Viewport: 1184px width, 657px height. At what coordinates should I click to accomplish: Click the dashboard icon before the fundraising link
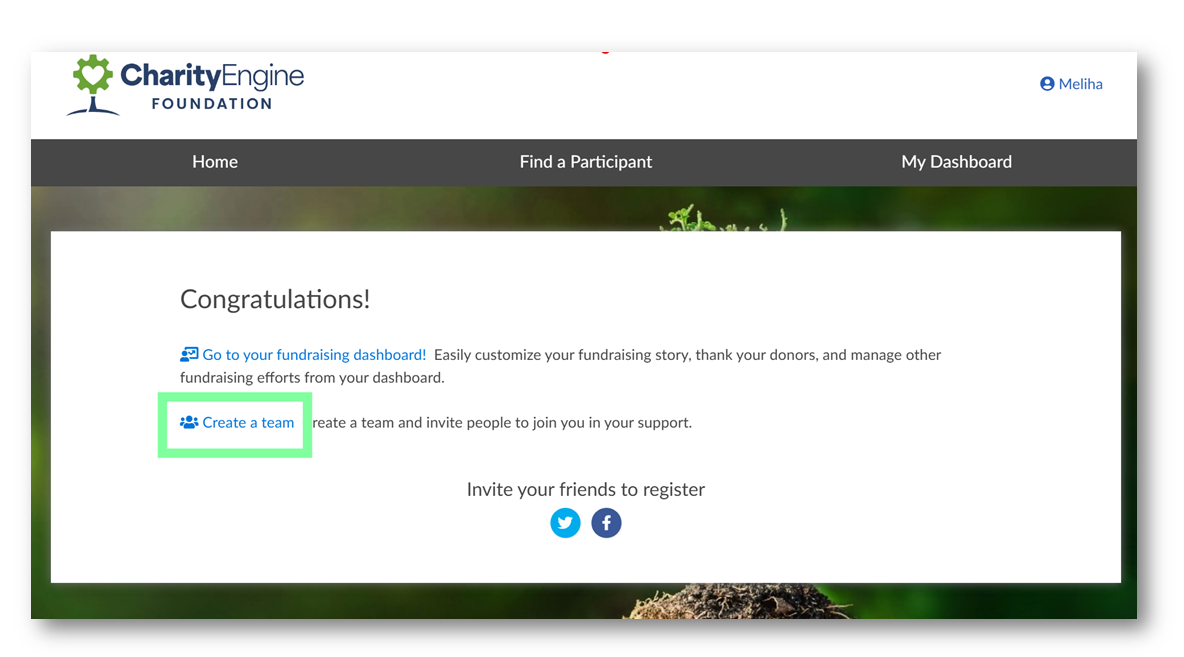pyautogui.click(x=188, y=354)
